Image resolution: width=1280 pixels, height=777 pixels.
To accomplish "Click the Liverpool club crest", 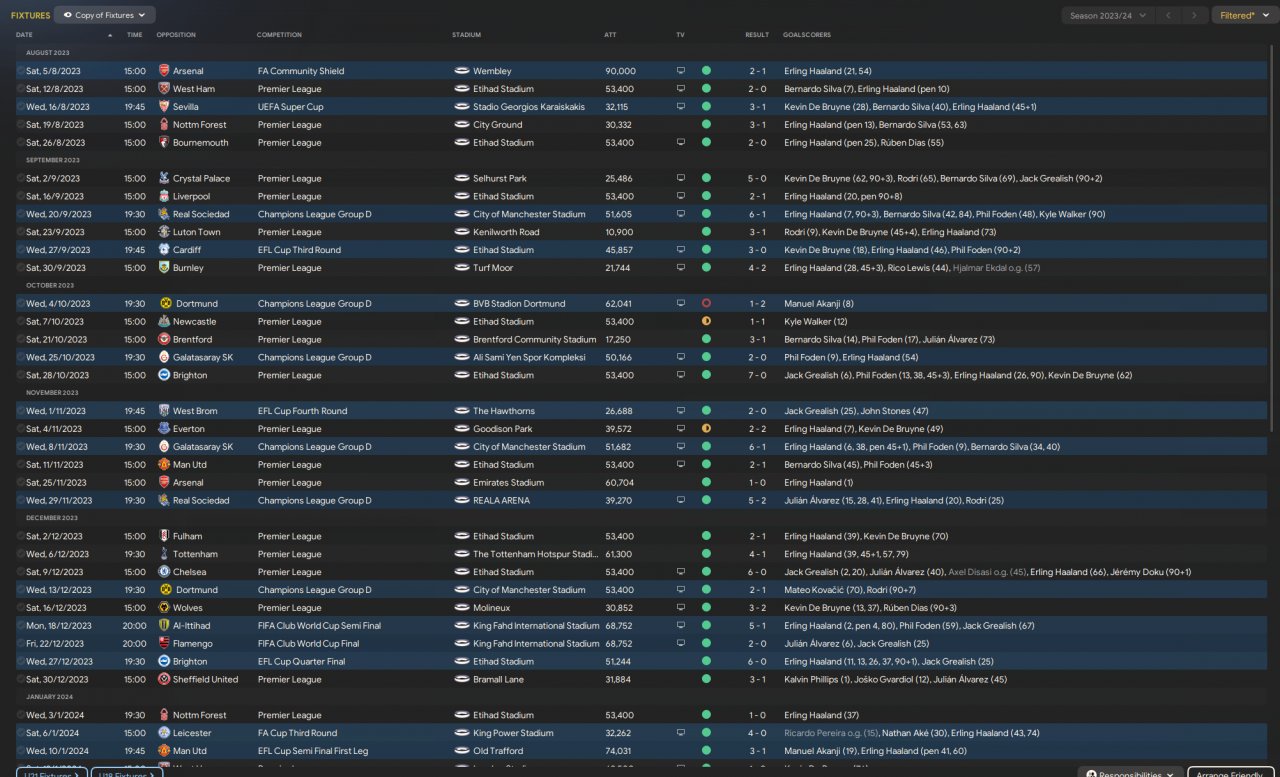I will coord(164,197).
